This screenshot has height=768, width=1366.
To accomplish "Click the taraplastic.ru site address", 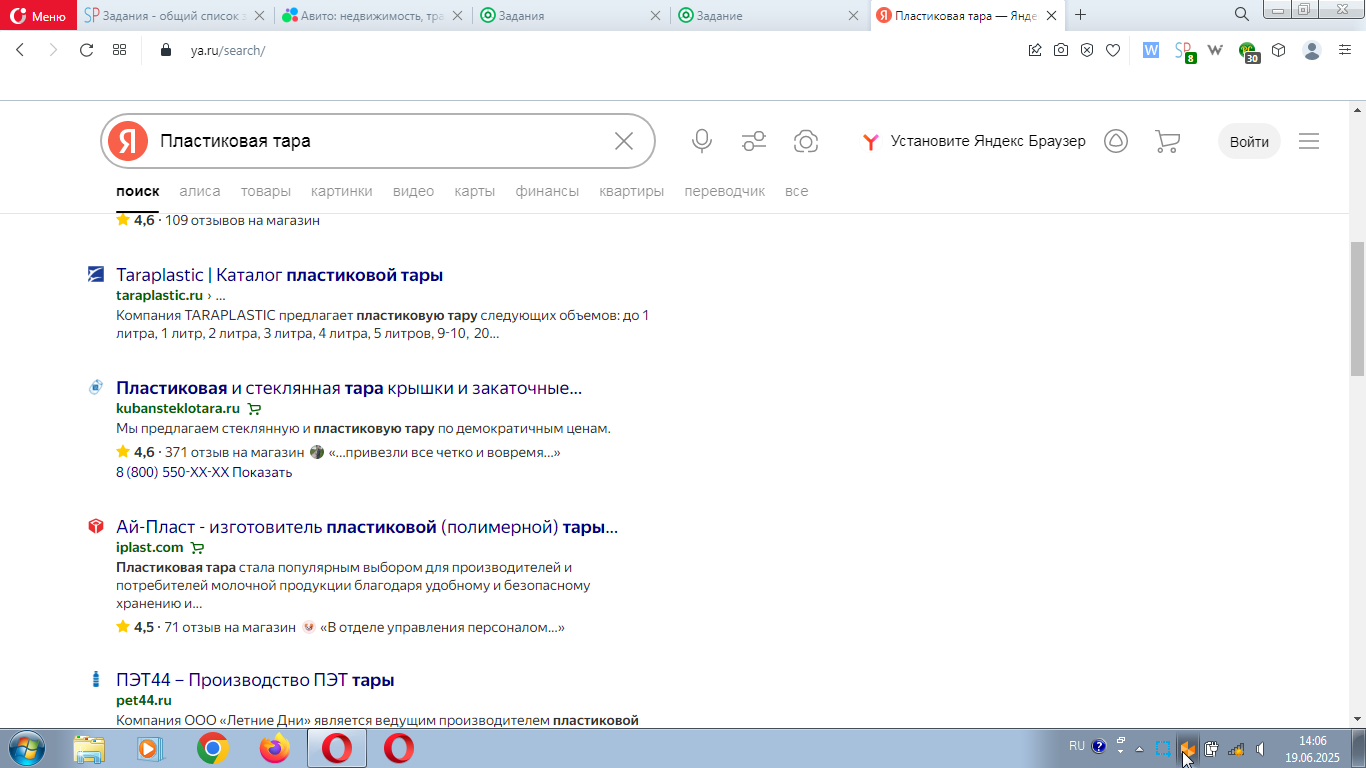I will 159,295.
